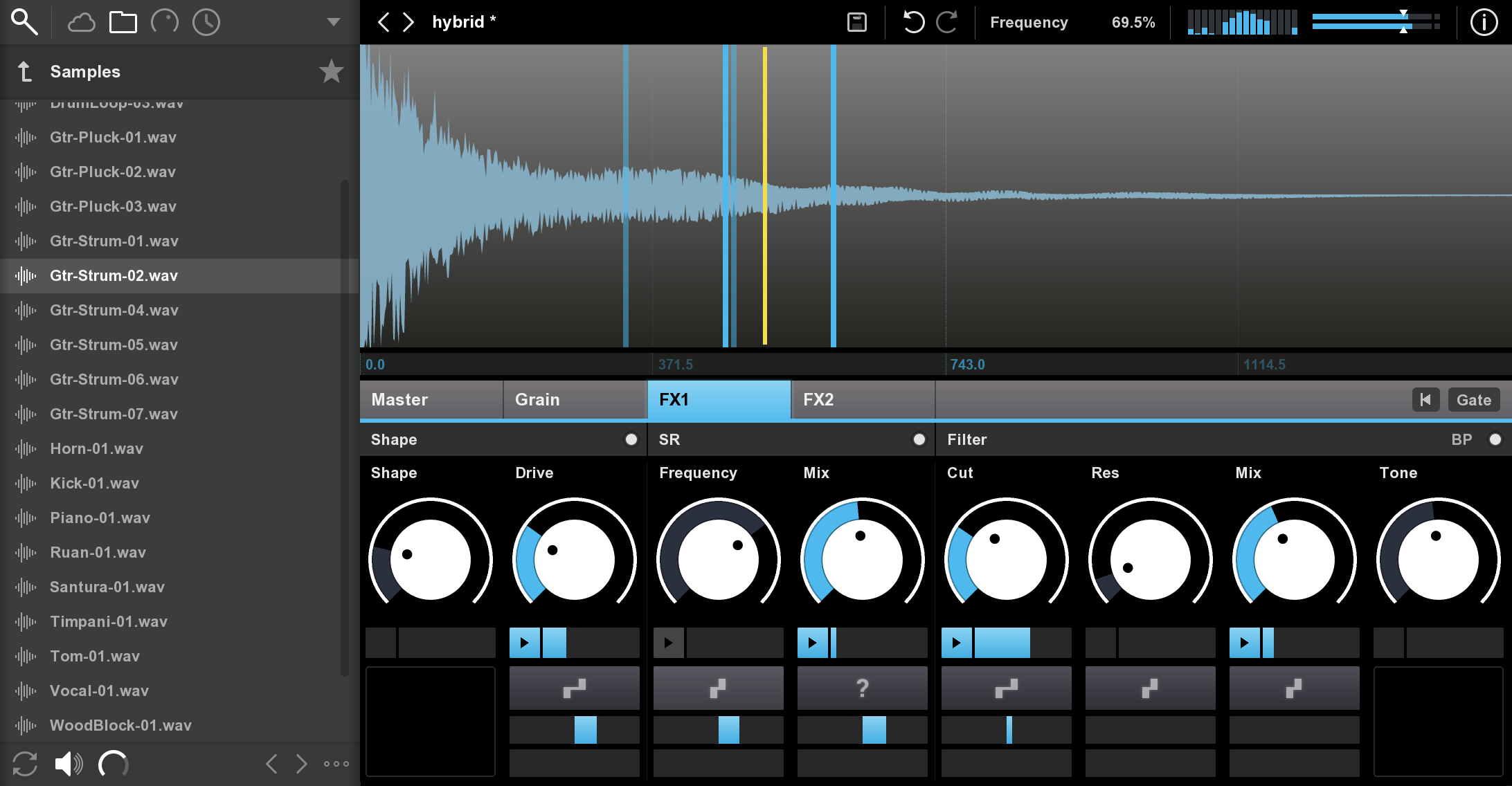Open the Frequency modulation shape selector
This screenshot has width=1512, height=786.
pyautogui.click(x=719, y=688)
